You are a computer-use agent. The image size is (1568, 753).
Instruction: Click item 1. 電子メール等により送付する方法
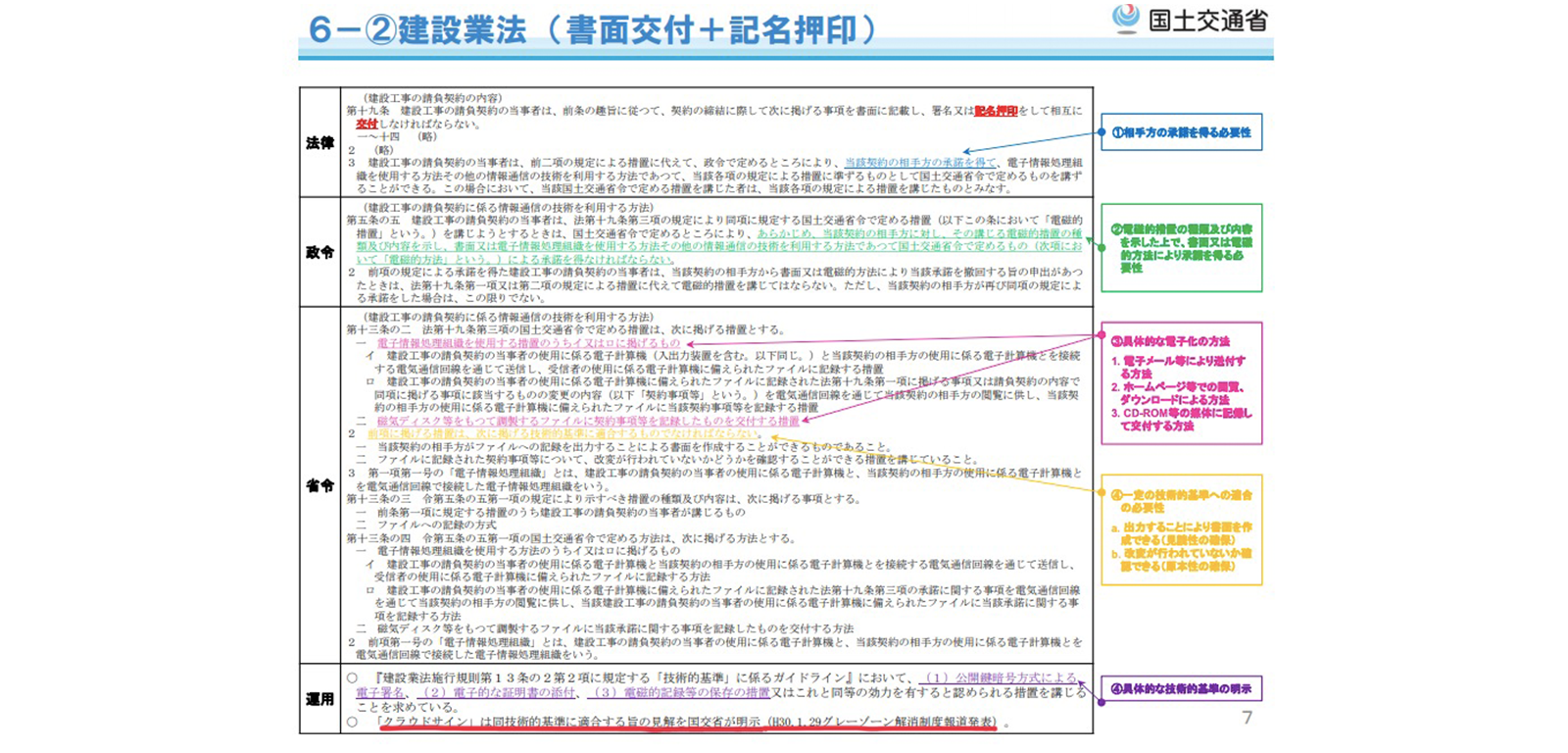click(1178, 368)
